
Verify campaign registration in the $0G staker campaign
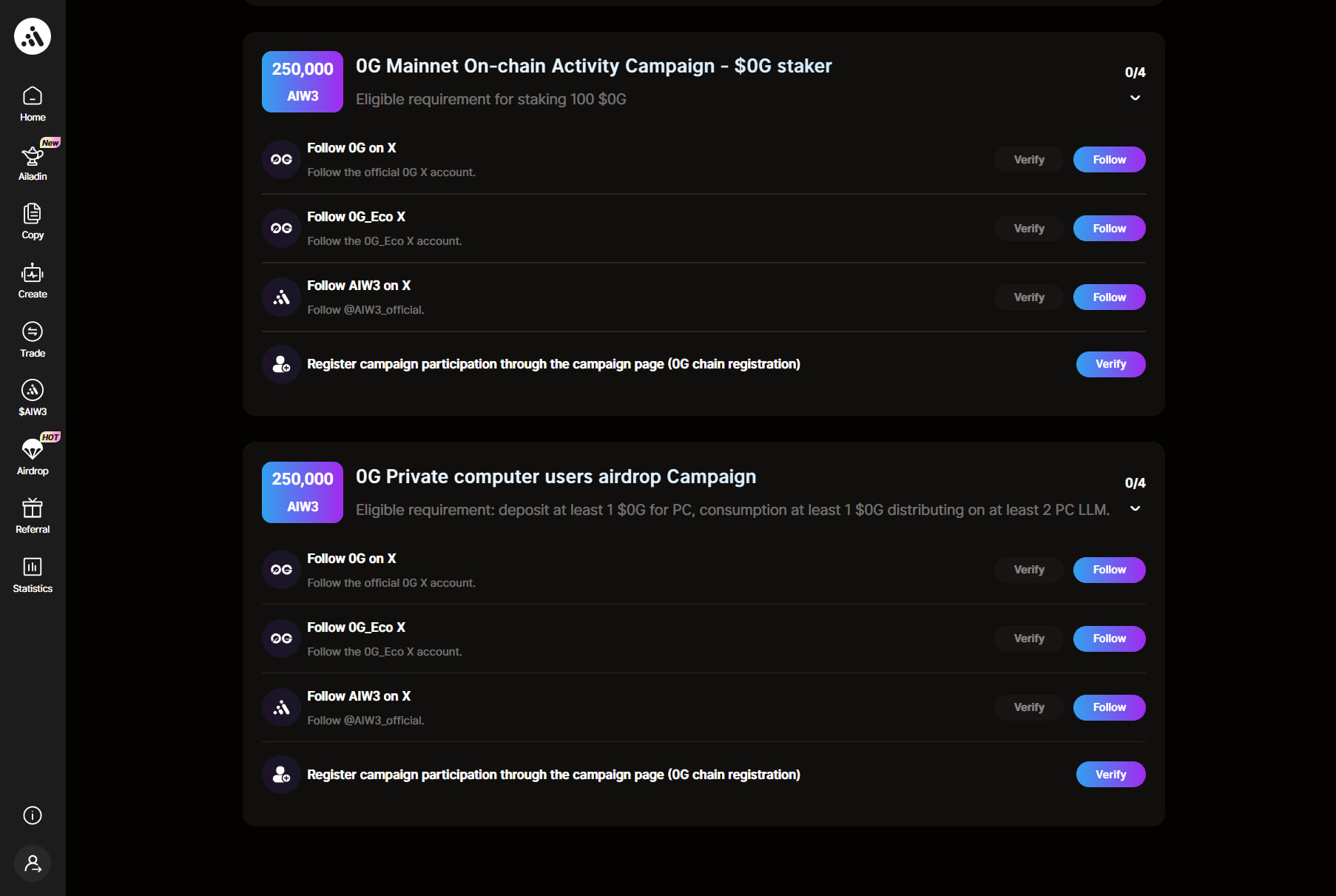tap(1110, 364)
